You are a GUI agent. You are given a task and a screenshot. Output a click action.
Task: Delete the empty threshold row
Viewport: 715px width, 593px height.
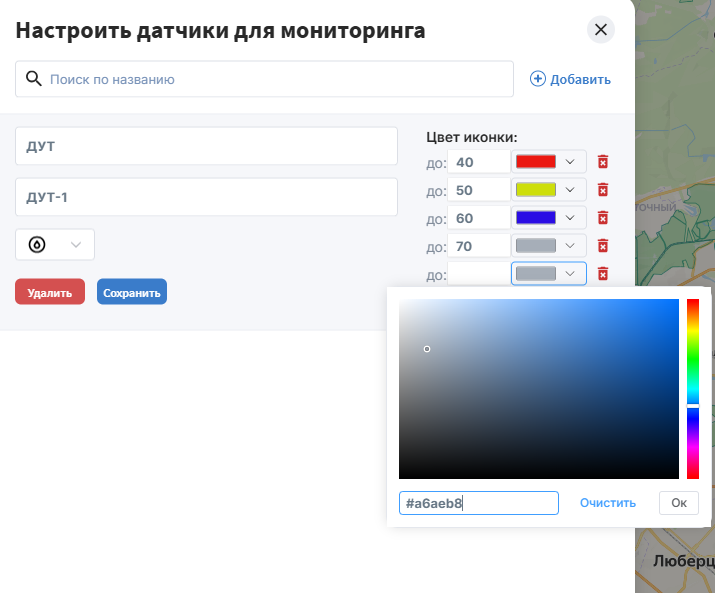pyautogui.click(x=603, y=274)
